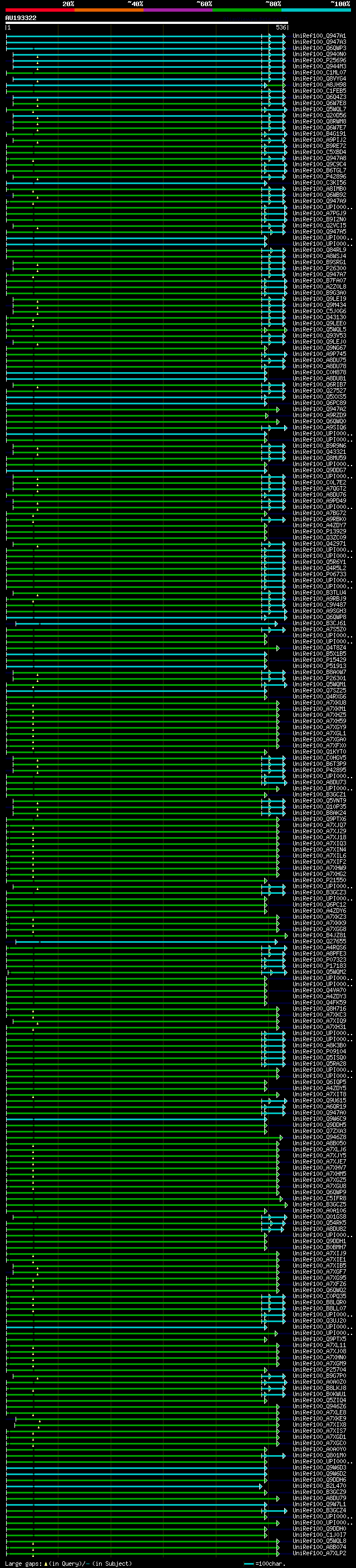Select hit label UniRef100_P26301

319,678
